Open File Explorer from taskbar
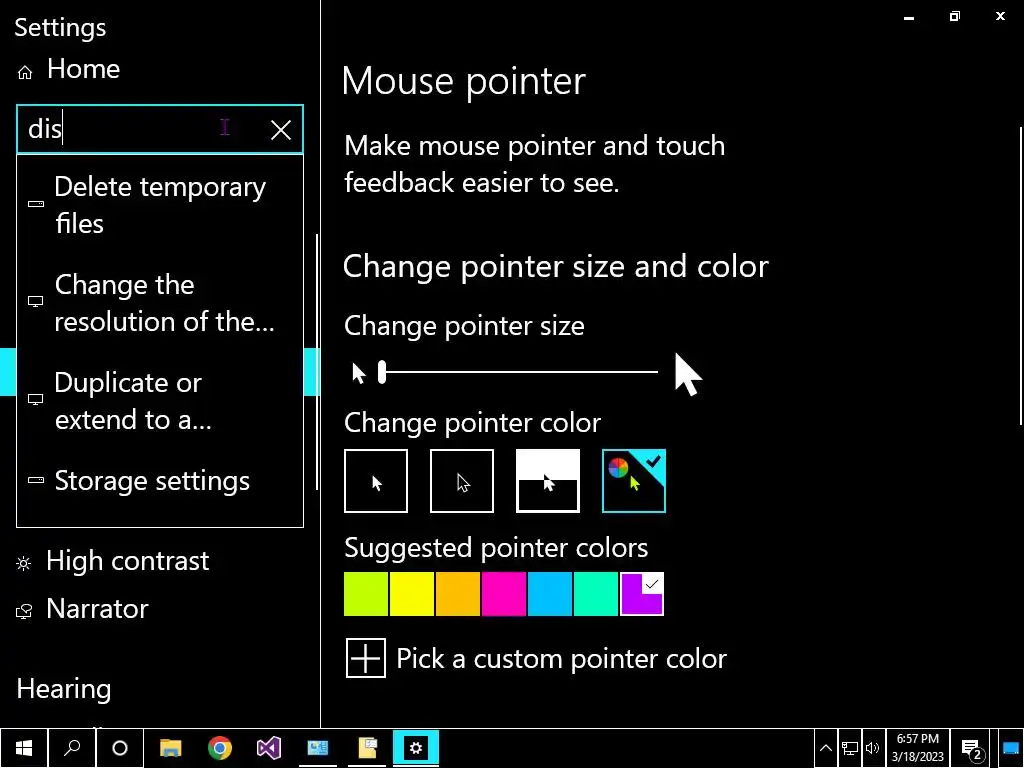Viewport: 1024px width, 768px height. tap(170, 748)
